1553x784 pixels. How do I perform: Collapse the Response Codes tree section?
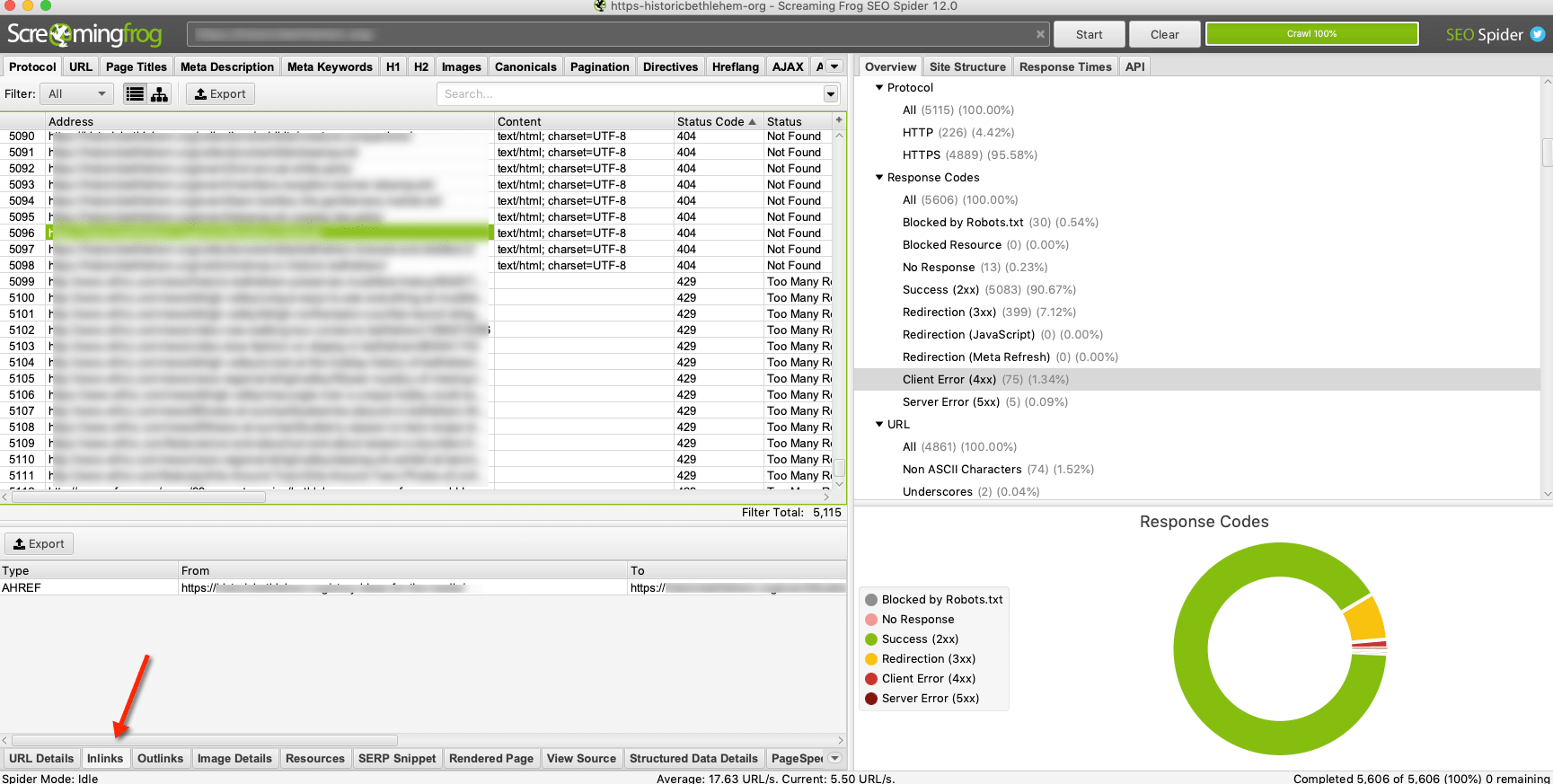(879, 178)
